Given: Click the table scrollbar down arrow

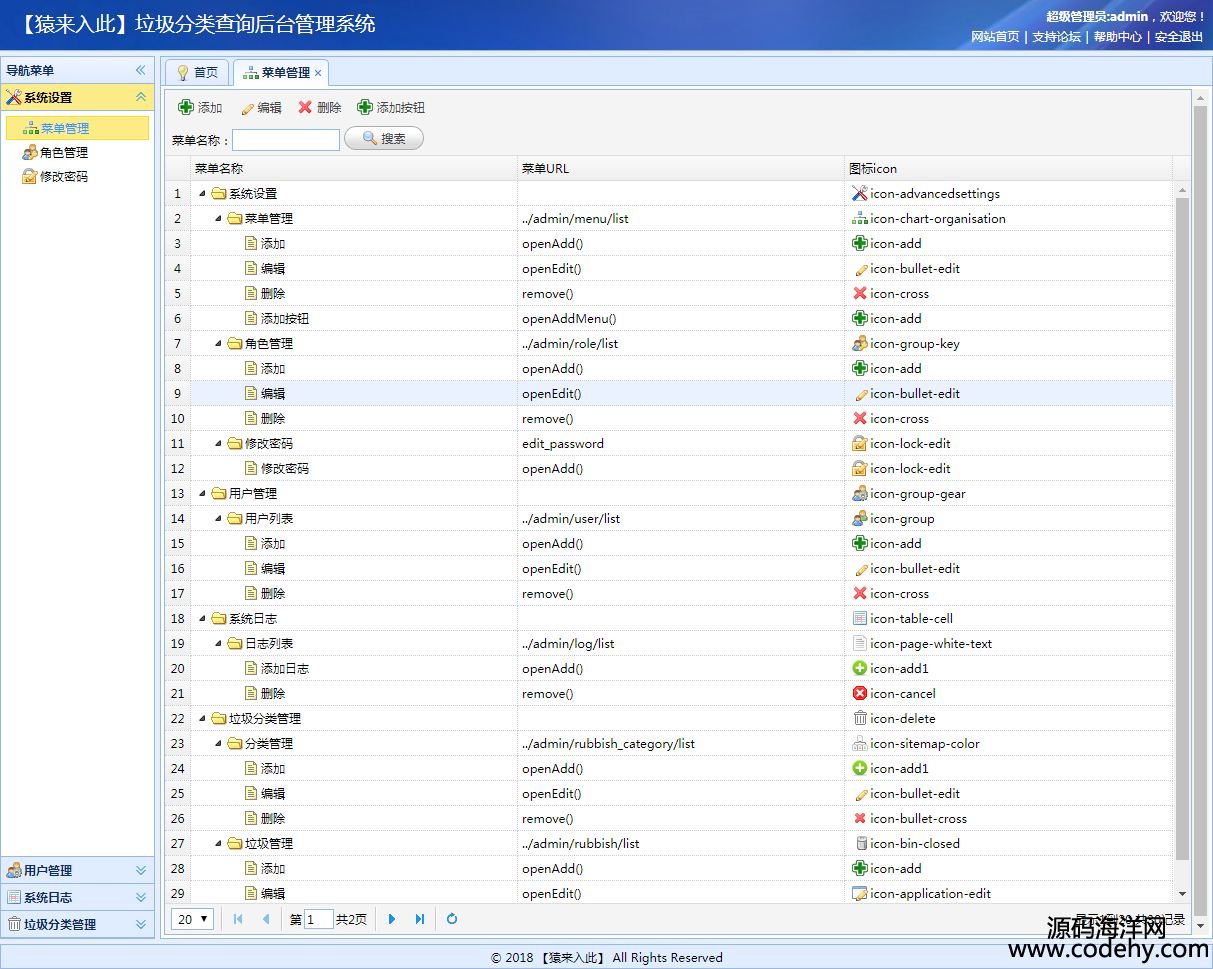Looking at the screenshot, I should click(x=1182, y=894).
